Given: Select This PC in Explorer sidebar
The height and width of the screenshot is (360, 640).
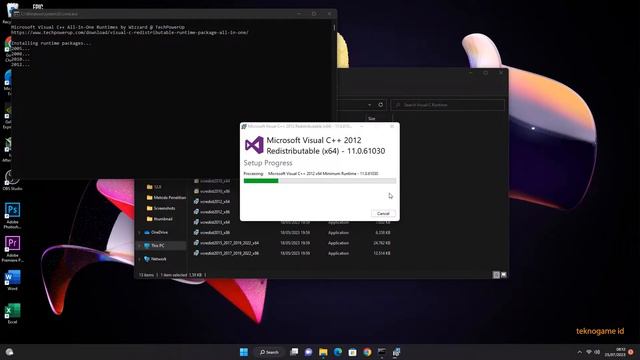Looking at the screenshot, I should tap(158, 246).
